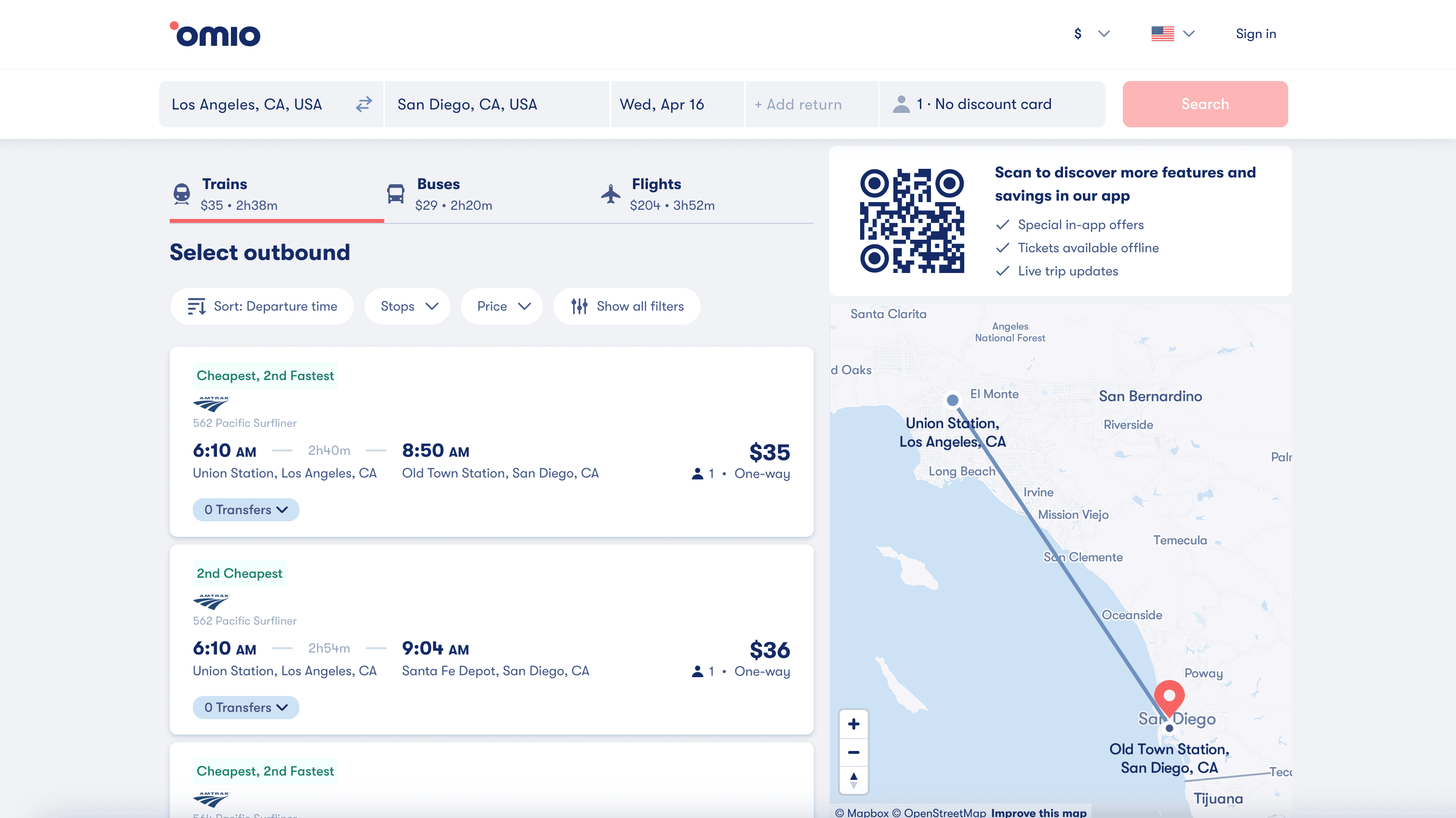Click the airplane icon in Flights tab
This screenshot has height=818, width=1456.
pyautogui.click(x=610, y=194)
